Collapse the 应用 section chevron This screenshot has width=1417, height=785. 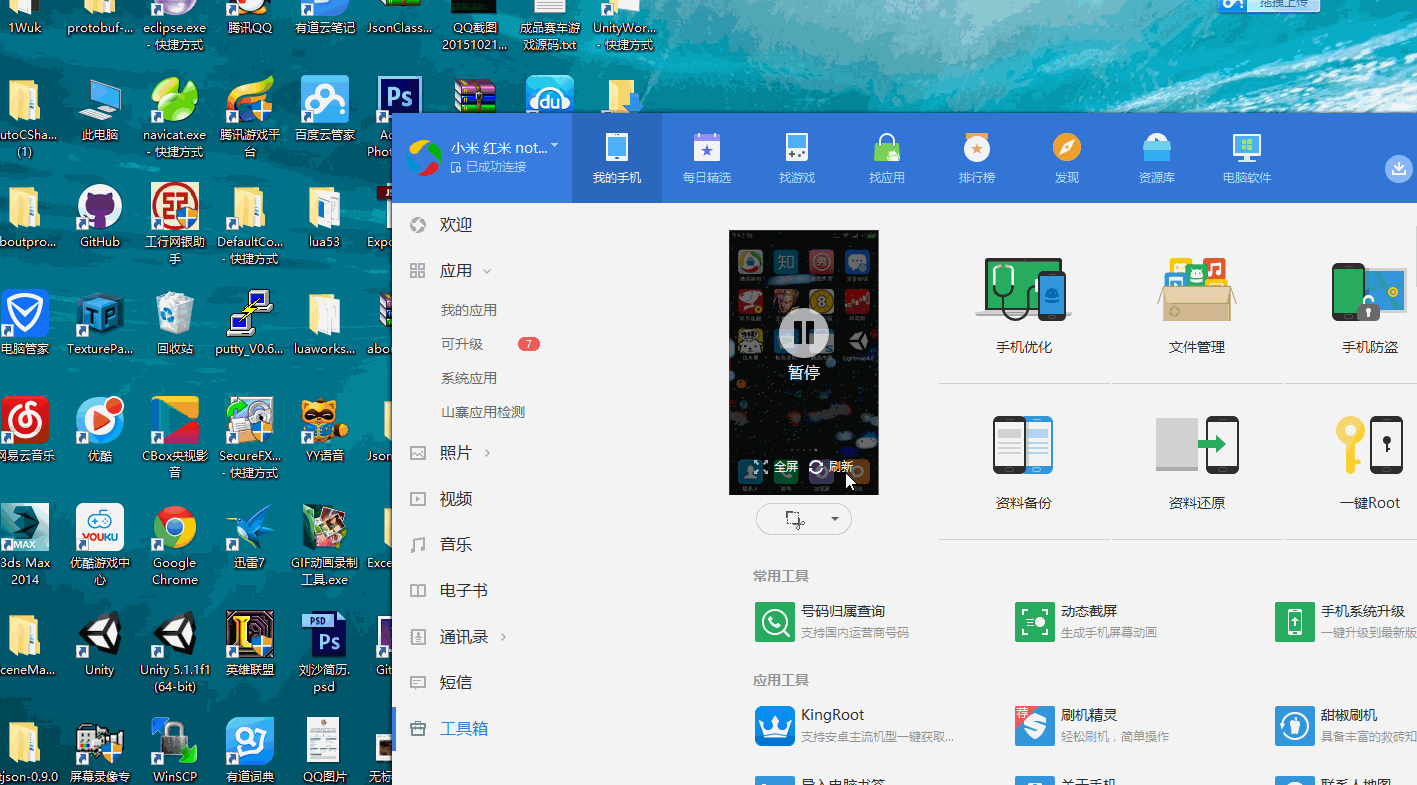click(487, 271)
